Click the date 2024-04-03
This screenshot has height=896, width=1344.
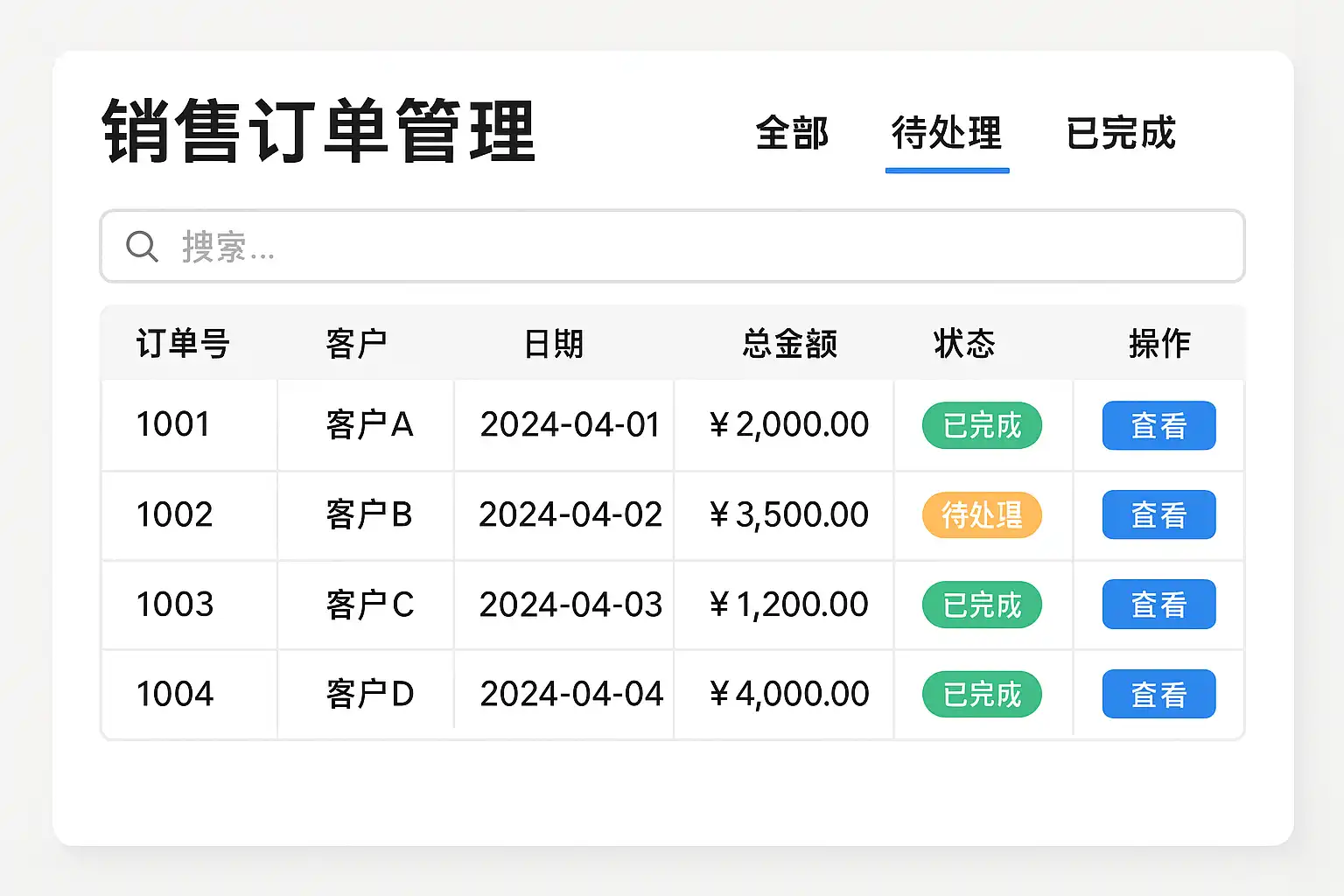point(570,605)
